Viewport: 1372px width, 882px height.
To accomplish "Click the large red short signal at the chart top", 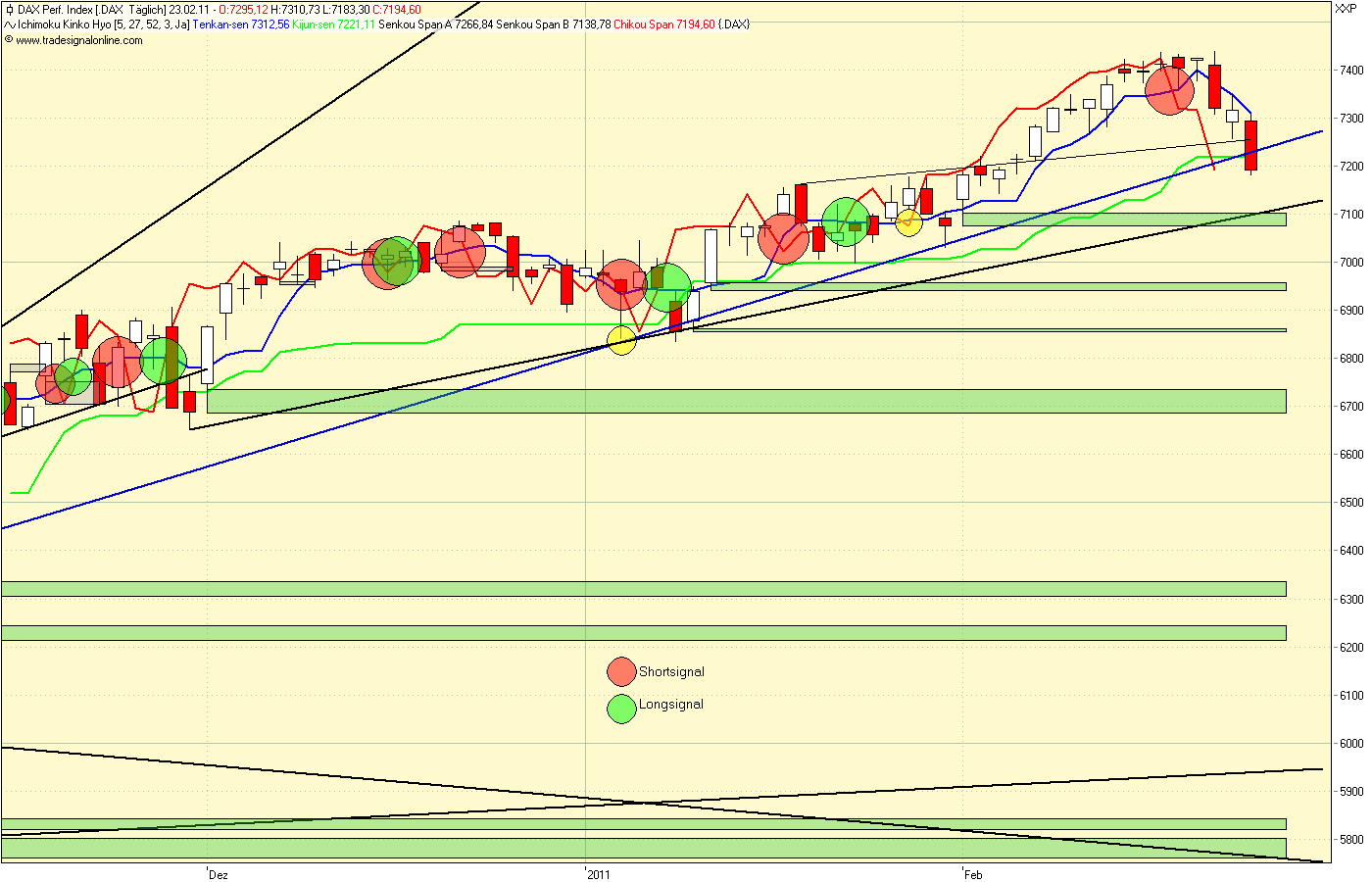I will pos(1169,91).
